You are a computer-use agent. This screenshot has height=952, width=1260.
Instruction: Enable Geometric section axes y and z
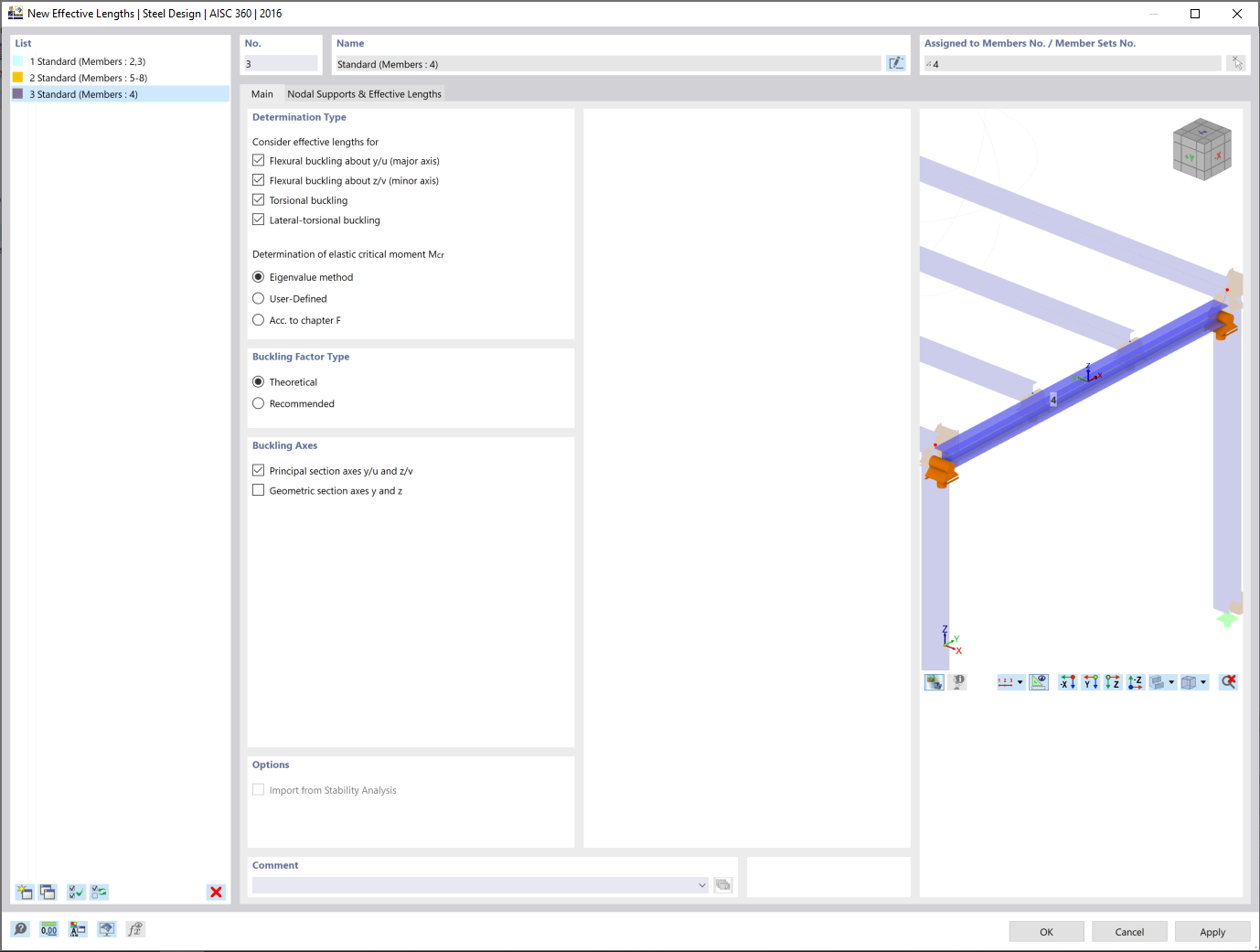(258, 489)
